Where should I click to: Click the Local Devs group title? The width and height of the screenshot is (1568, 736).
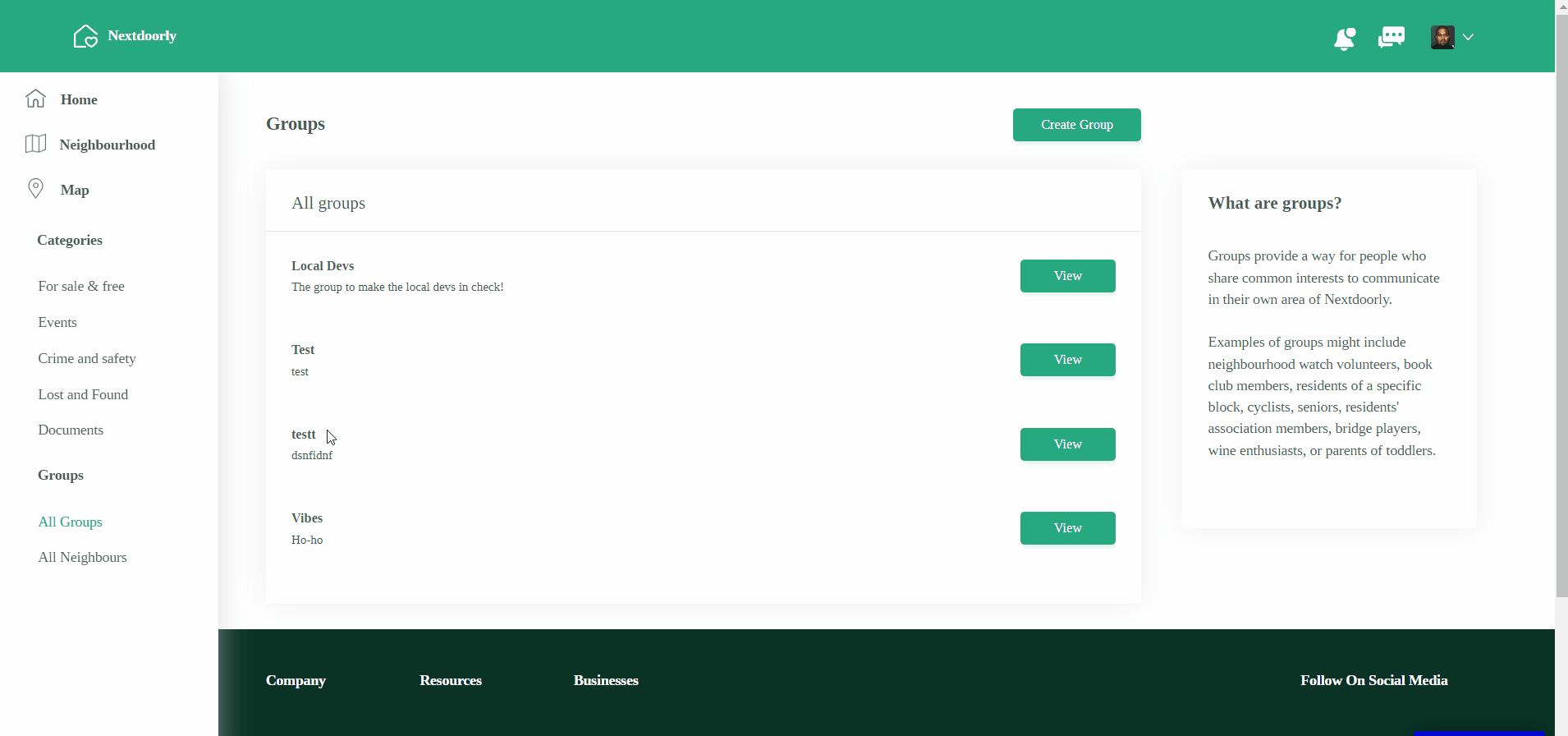point(323,266)
